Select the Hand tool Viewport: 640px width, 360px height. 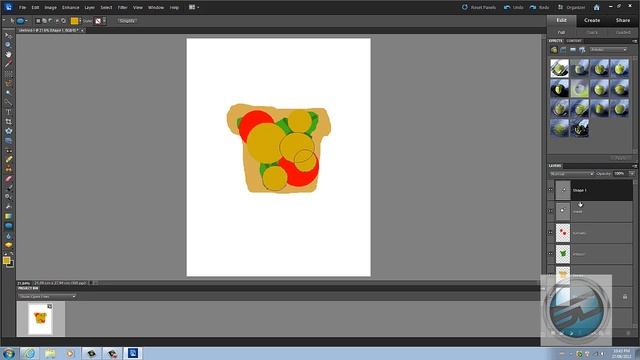pos(8,54)
